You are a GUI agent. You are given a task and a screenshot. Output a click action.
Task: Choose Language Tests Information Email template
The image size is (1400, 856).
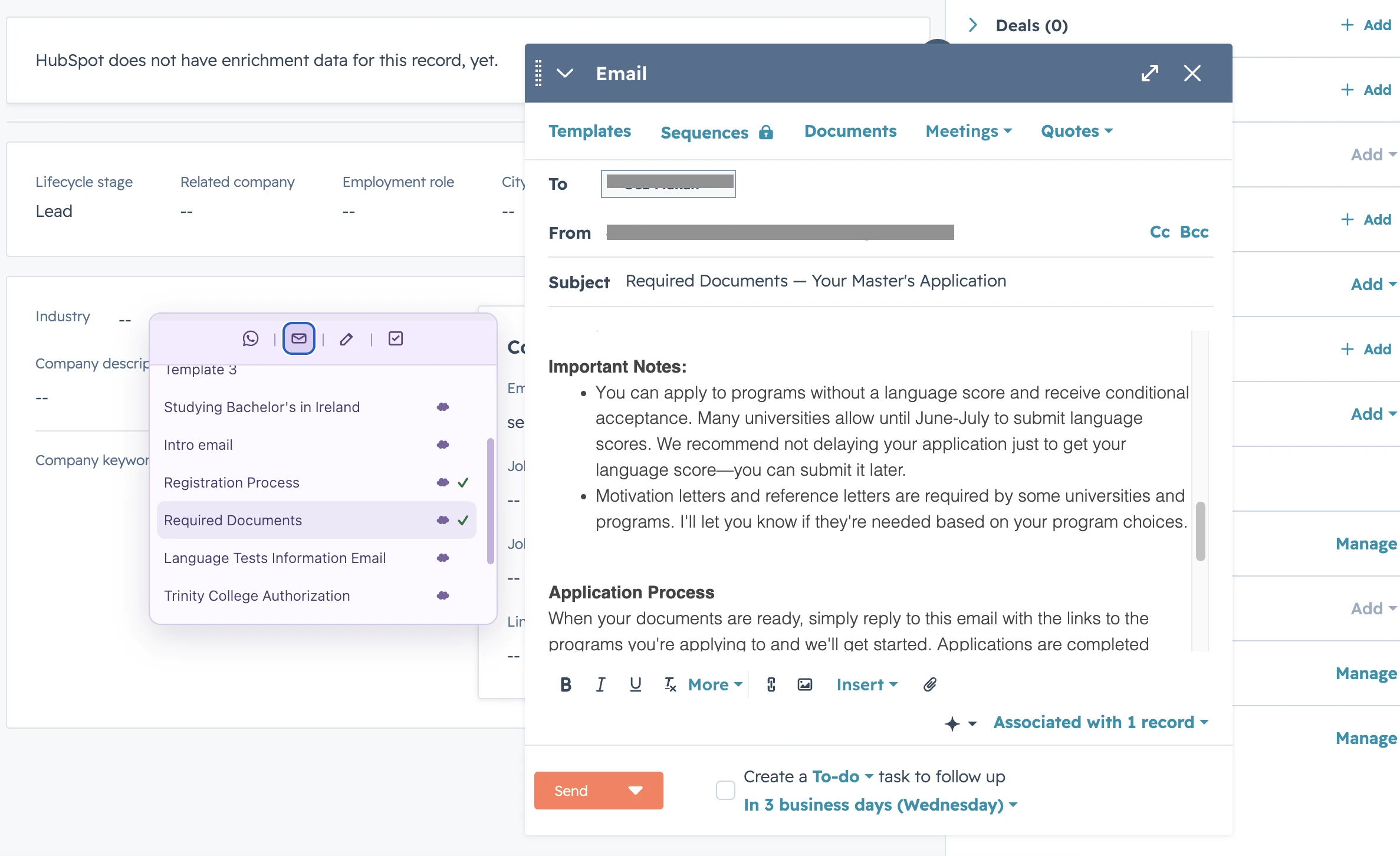[x=316, y=558]
